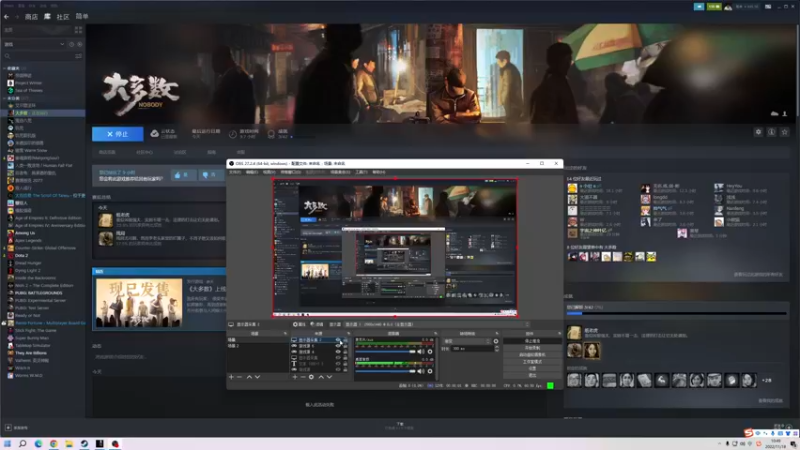Remove scene with minus icon in OBS scenes dock
The image size is (800, 450).
(239, 377)
